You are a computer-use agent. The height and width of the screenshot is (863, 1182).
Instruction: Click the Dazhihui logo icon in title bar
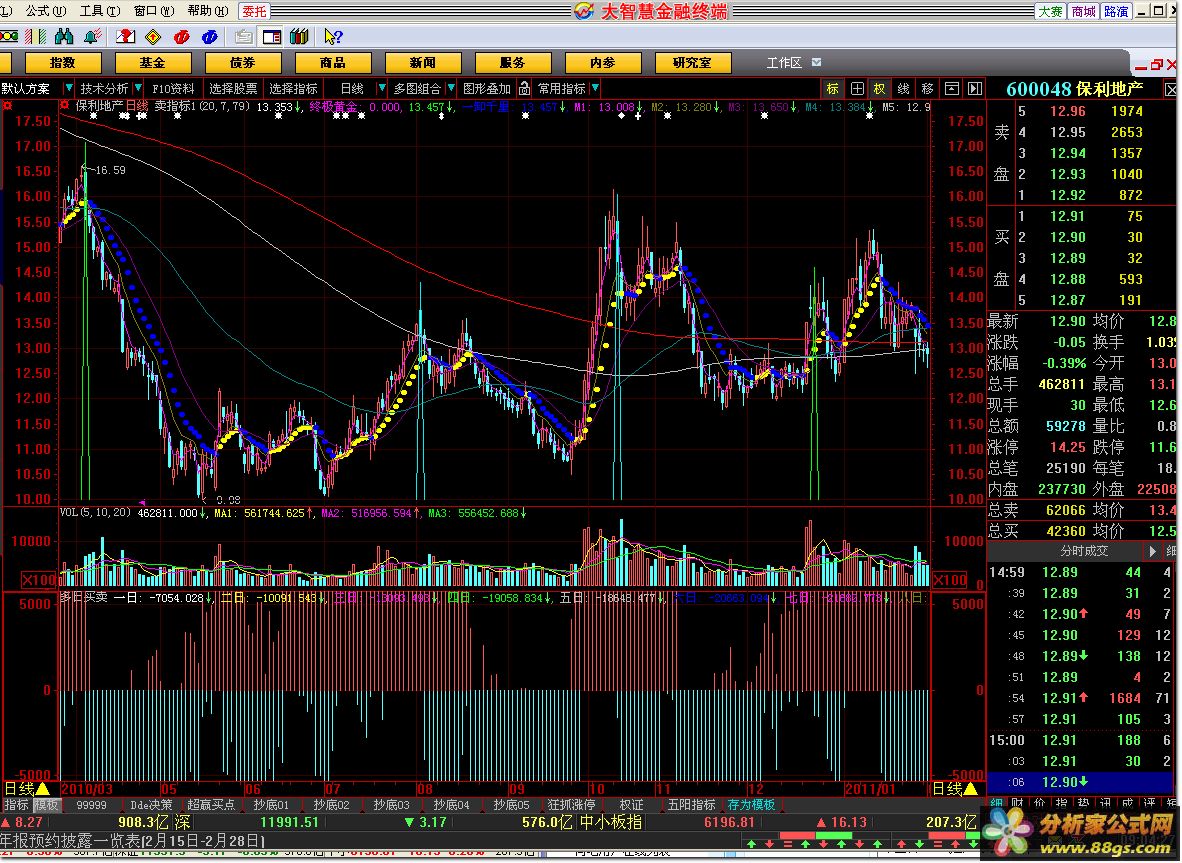click(583, 11)
